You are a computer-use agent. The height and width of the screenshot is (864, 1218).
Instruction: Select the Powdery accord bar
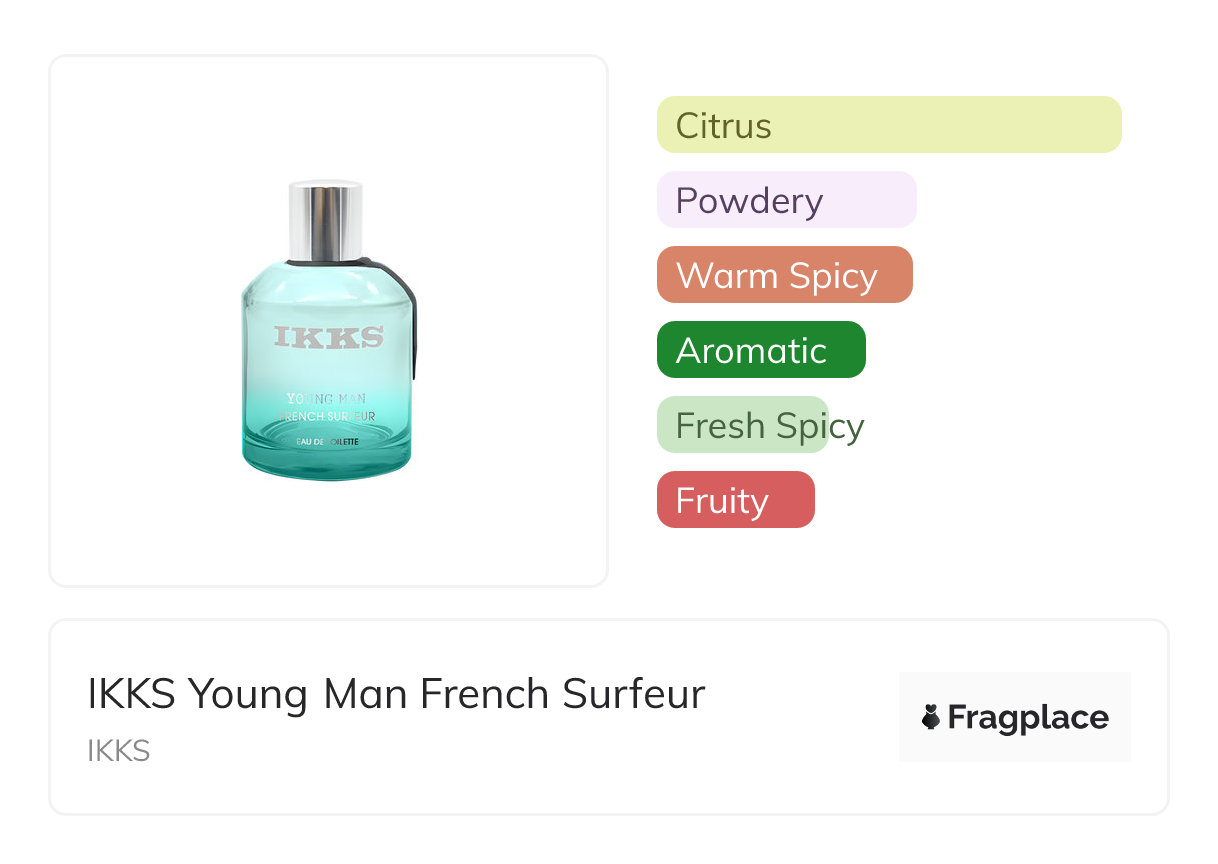(786, 200)
